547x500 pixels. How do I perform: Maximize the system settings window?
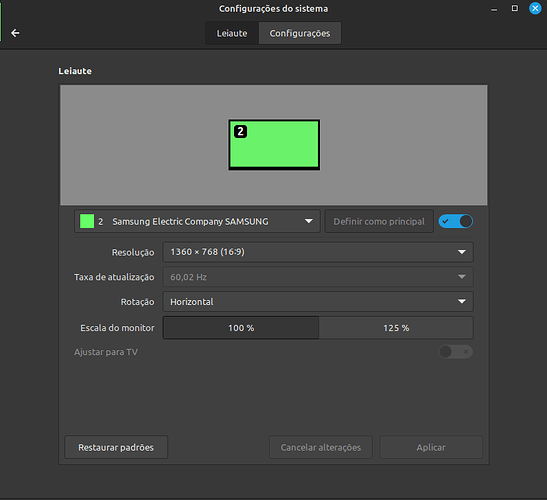pyautogui.click(x=515, y=8)
